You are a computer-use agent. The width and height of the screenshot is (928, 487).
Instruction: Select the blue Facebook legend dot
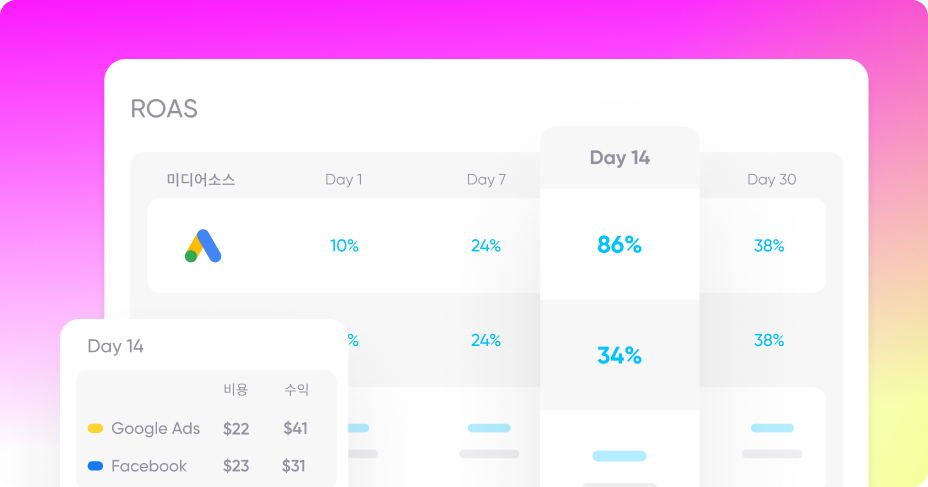click(95, 466)
